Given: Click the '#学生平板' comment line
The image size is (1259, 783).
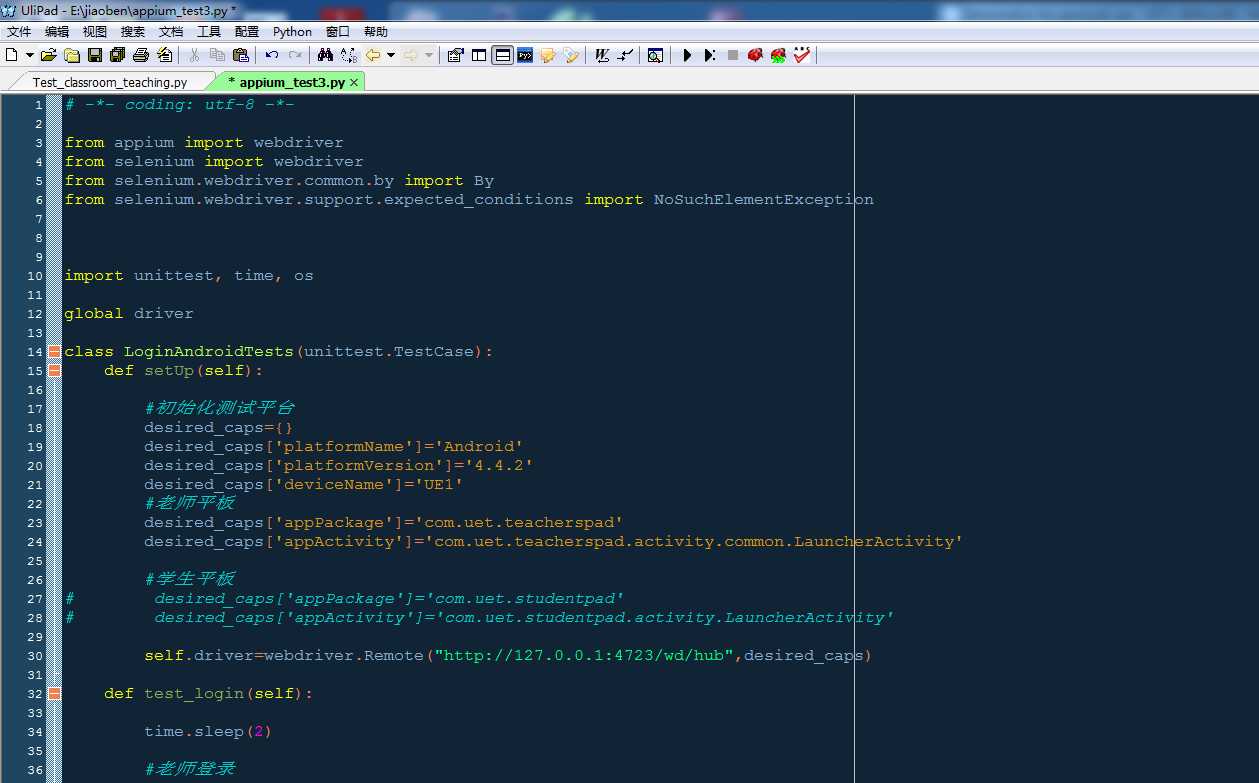Looking at the screenshot, I should 189,579.
